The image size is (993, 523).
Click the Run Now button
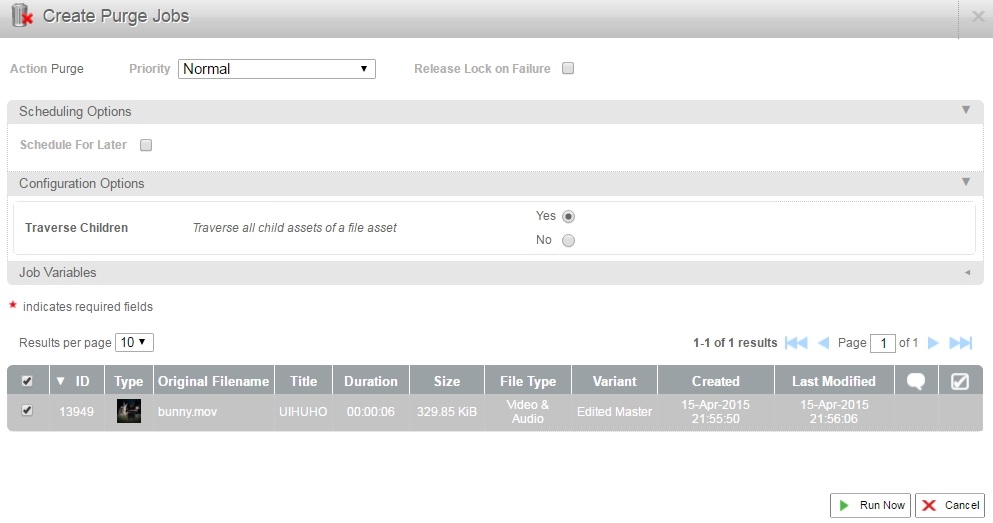pyautogui.click(x=870, y=505)
